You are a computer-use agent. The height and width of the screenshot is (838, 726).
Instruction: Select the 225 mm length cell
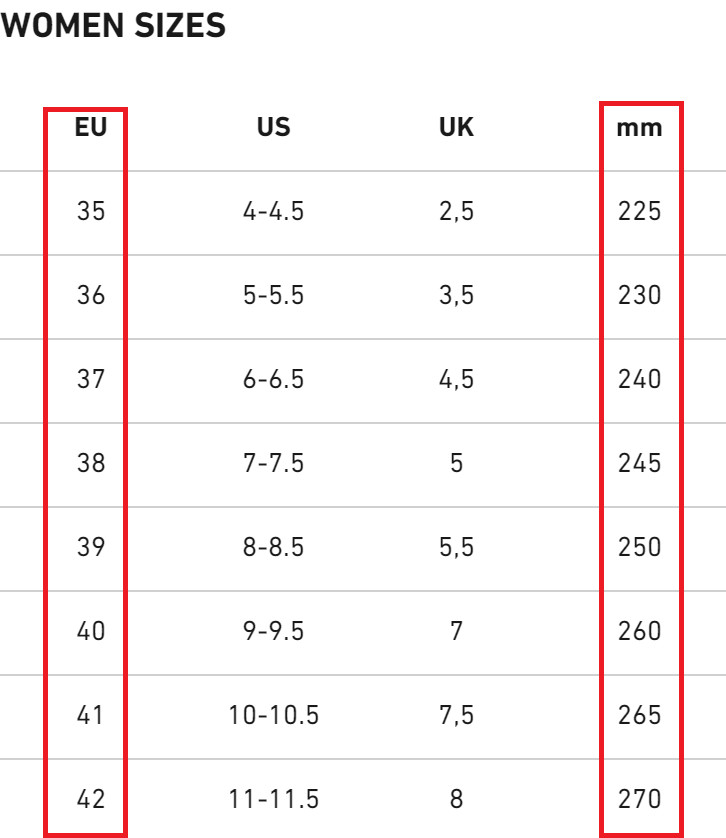coord(640,212)
